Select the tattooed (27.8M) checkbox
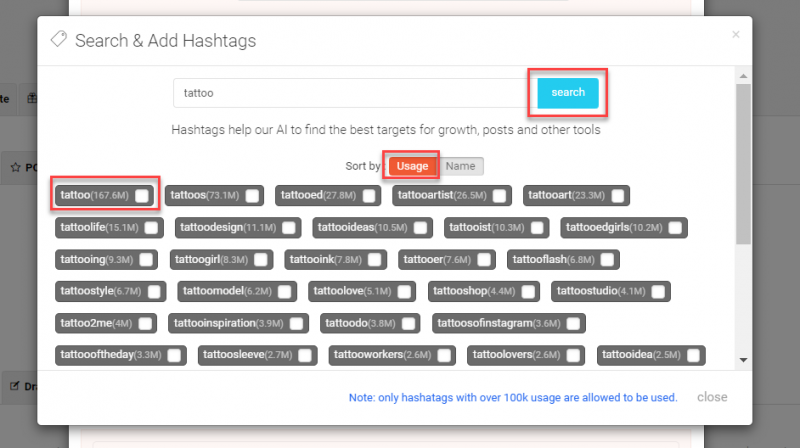This screenshot has height=448, width=800. point(370,195)
